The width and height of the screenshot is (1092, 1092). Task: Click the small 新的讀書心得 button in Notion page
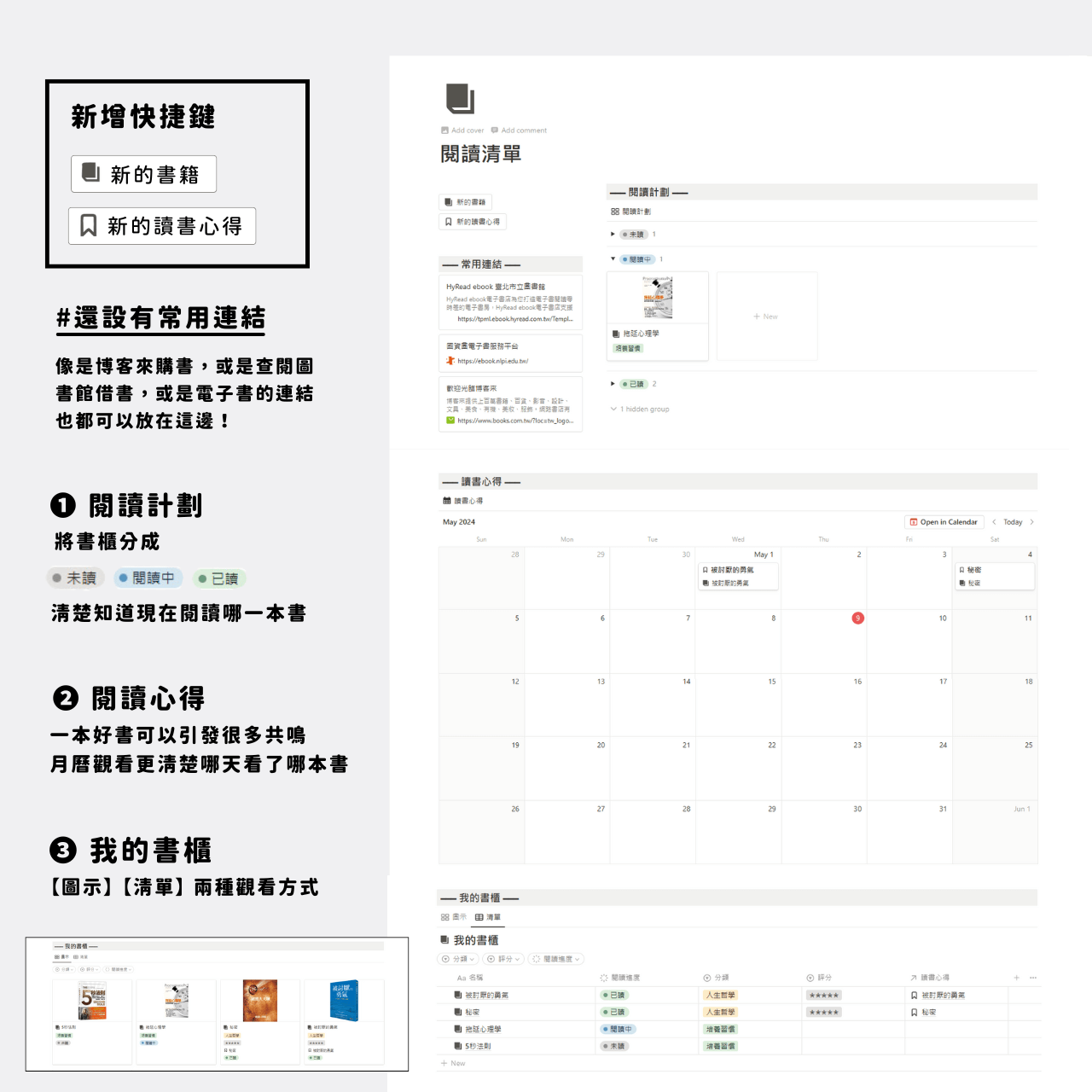473,222
